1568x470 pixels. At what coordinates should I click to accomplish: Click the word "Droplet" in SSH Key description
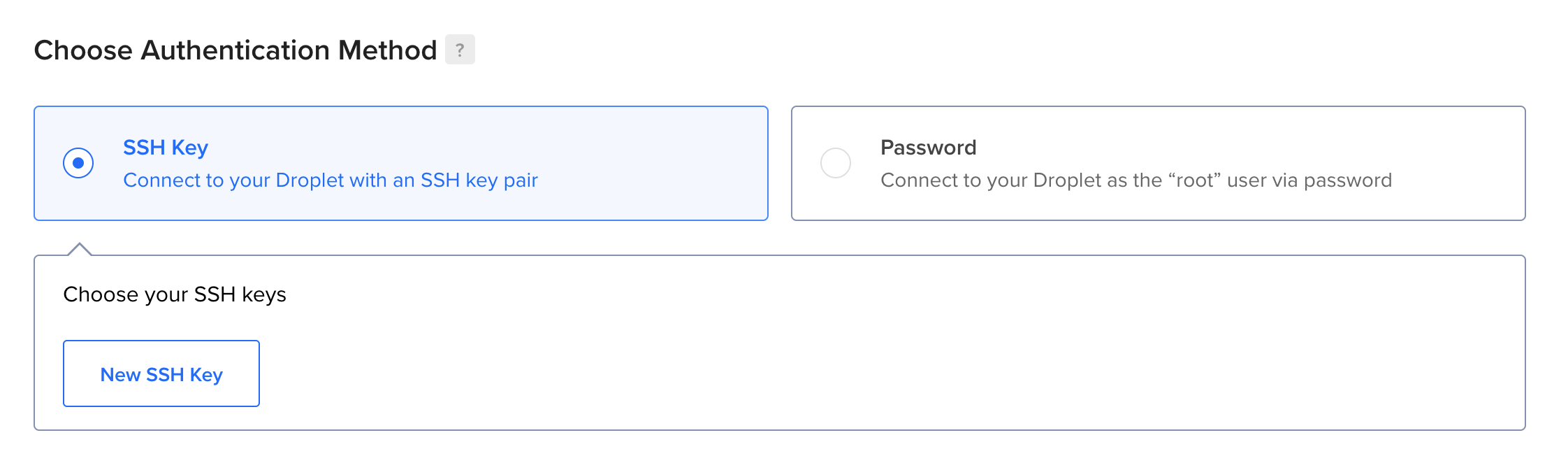coord(310,180)
